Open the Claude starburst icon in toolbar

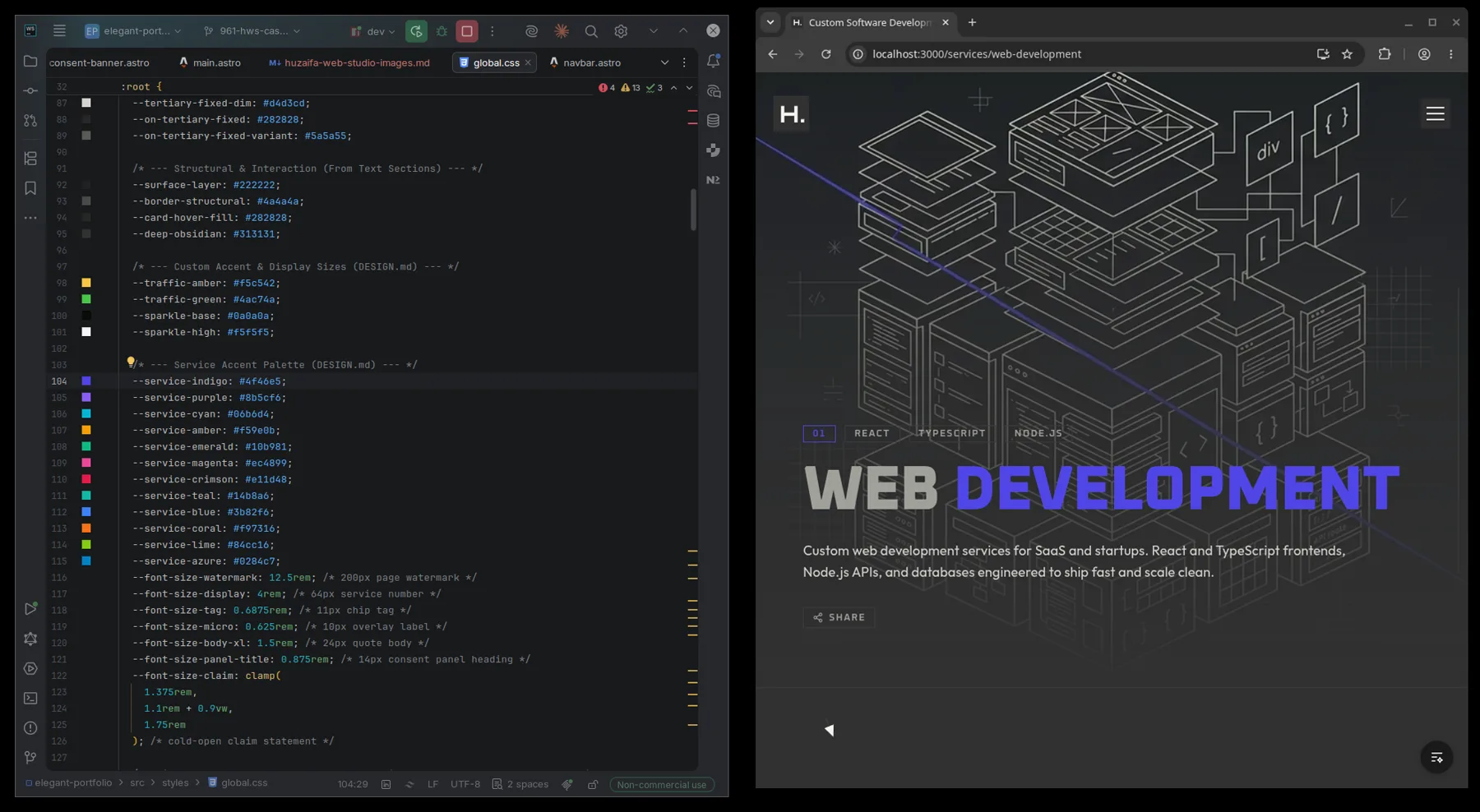tap(562, 31)
